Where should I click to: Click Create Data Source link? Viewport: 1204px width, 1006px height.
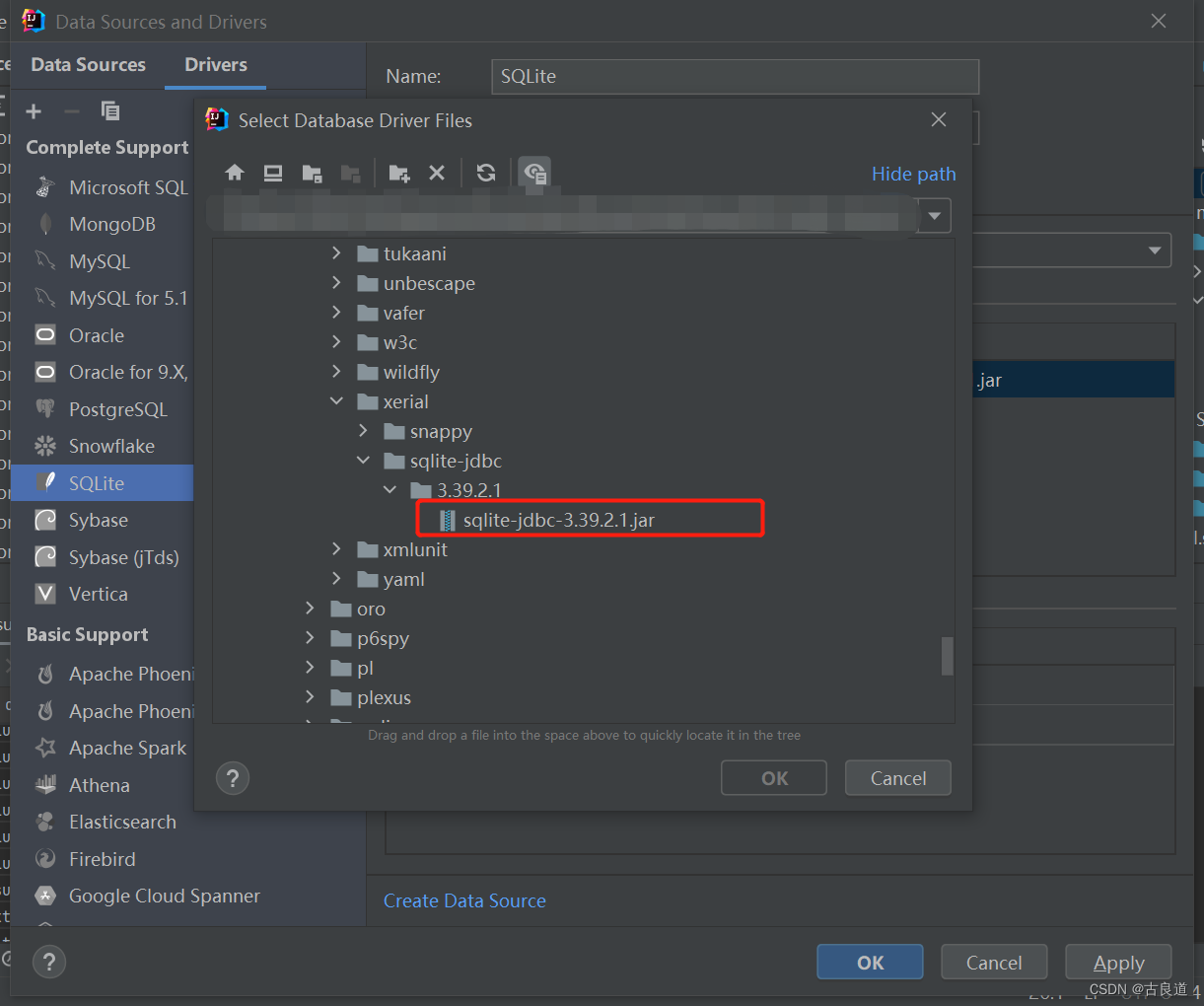464,900
